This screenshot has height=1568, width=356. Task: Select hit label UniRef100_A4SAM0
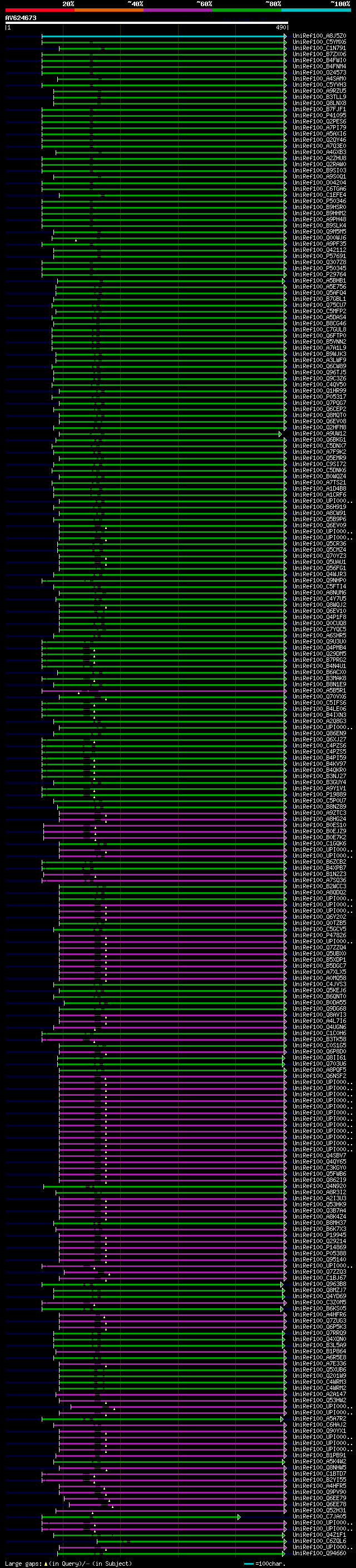[319, 78]
